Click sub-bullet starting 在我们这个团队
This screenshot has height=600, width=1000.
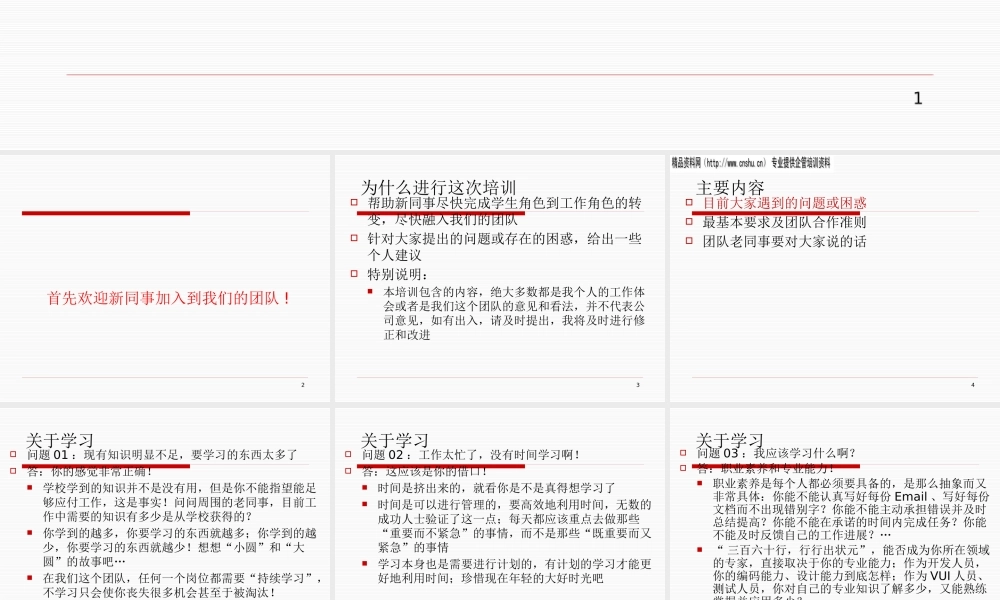point(182,585)
